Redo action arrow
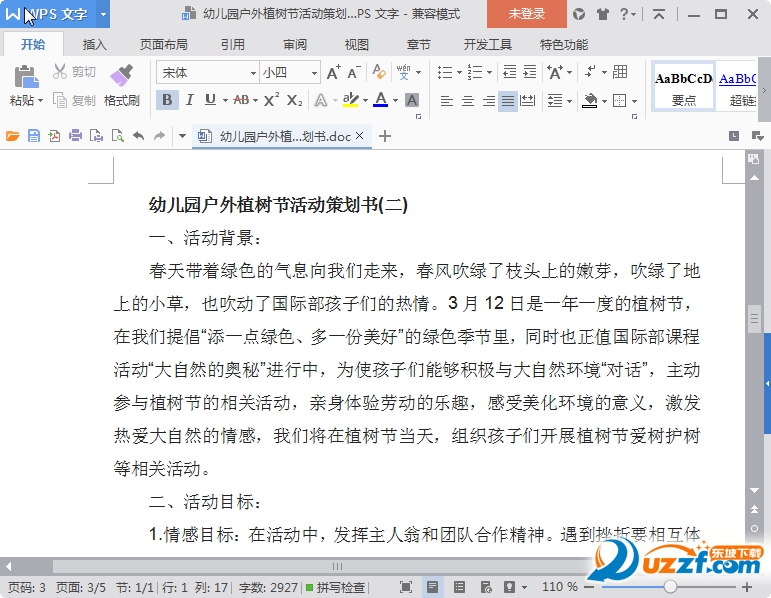771x598 pixels. (x=159, y=136)
